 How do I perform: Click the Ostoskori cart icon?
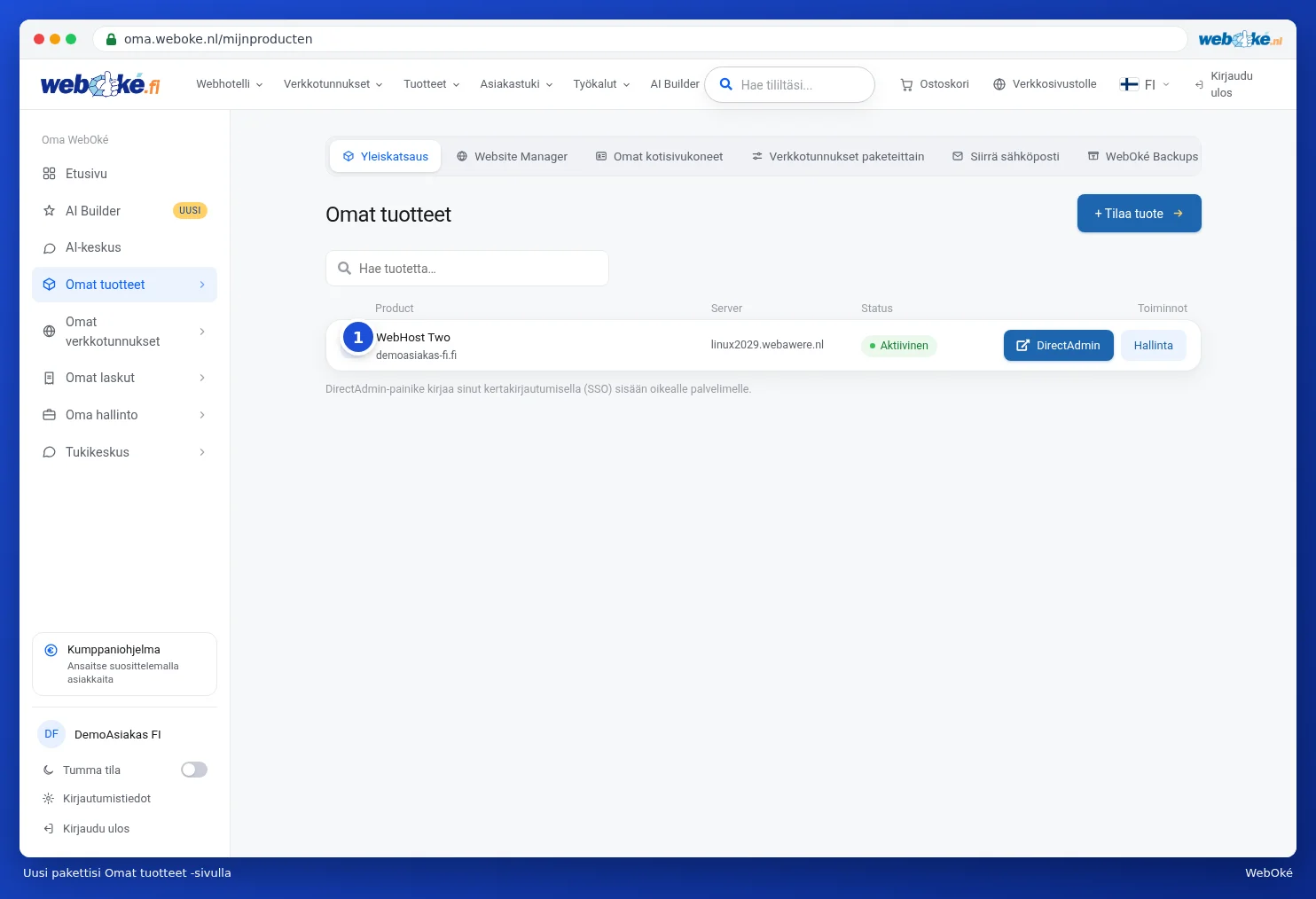906,85
